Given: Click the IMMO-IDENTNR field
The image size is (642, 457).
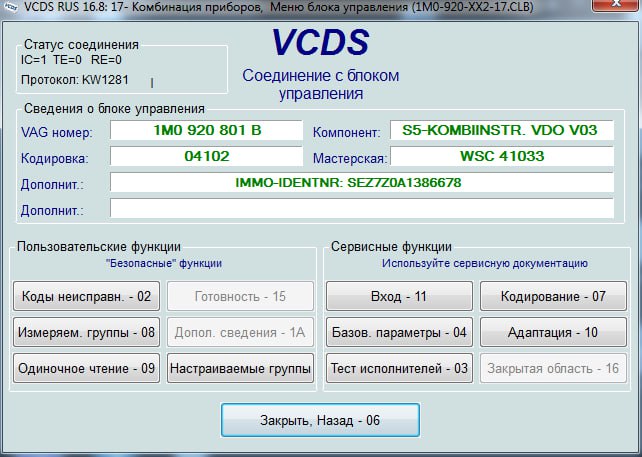Looking at the screenshot, I should (362, 182).
